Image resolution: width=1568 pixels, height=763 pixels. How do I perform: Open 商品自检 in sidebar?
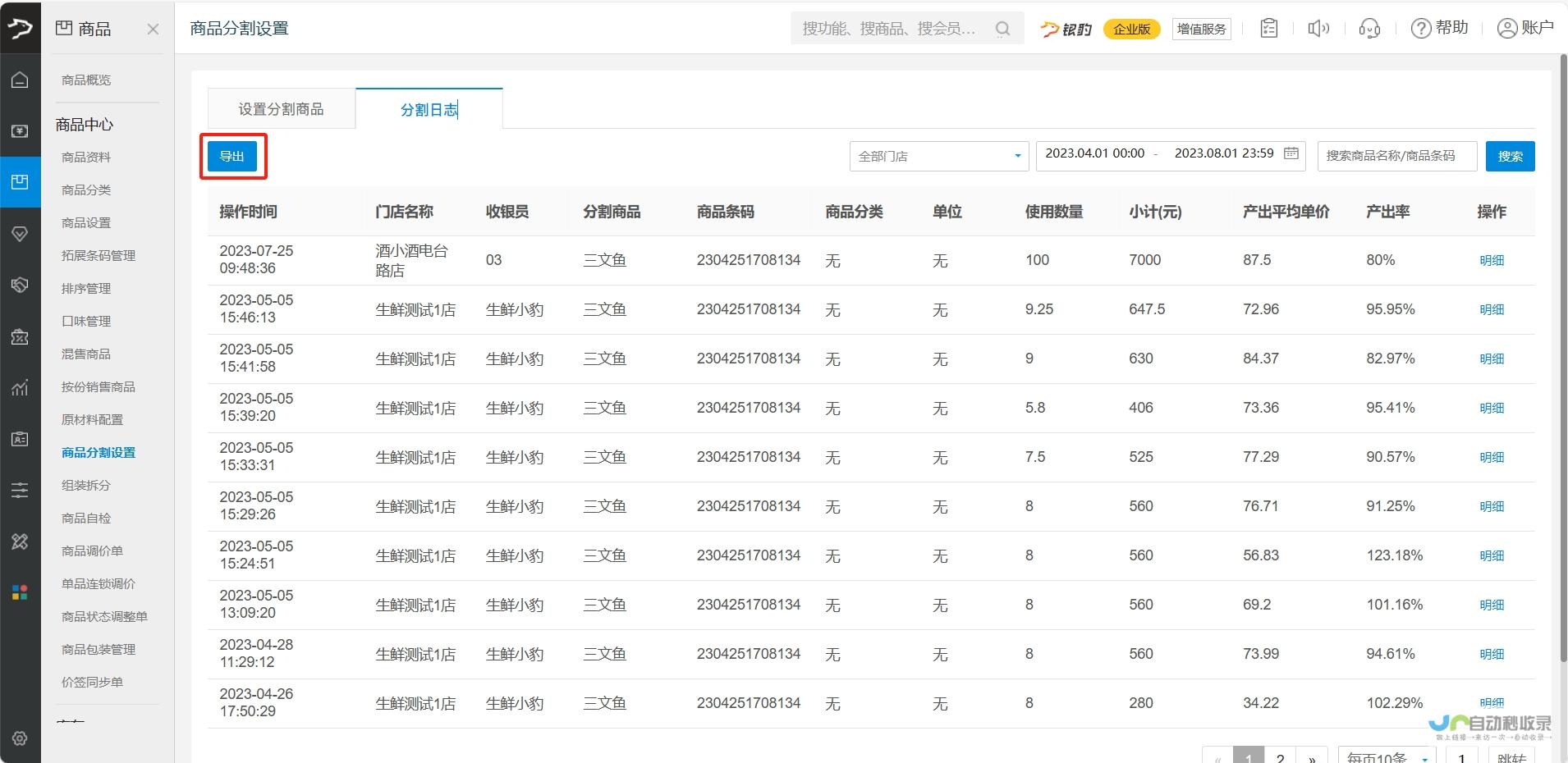pyautogui.click(x=86, y=518)
